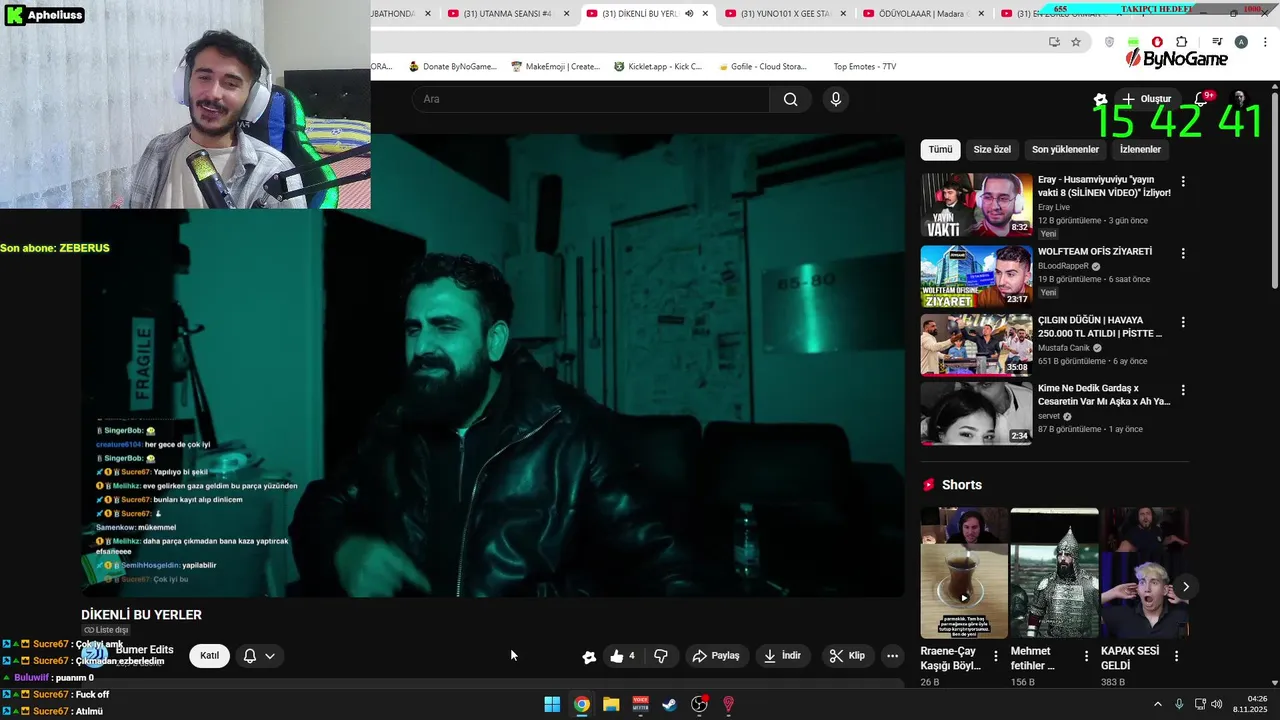Screen dimensions: 1280x720
Task: Dislike the video with thumbs-down icon
Action: click(x=661, y=656)
